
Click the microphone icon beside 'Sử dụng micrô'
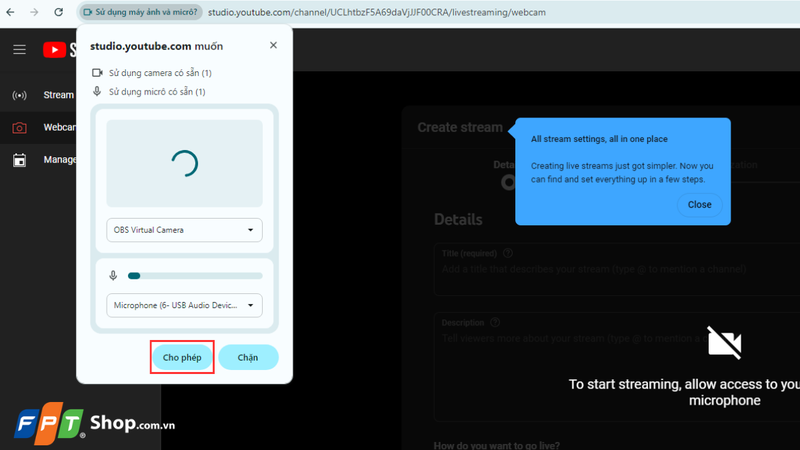pos(97,91)
